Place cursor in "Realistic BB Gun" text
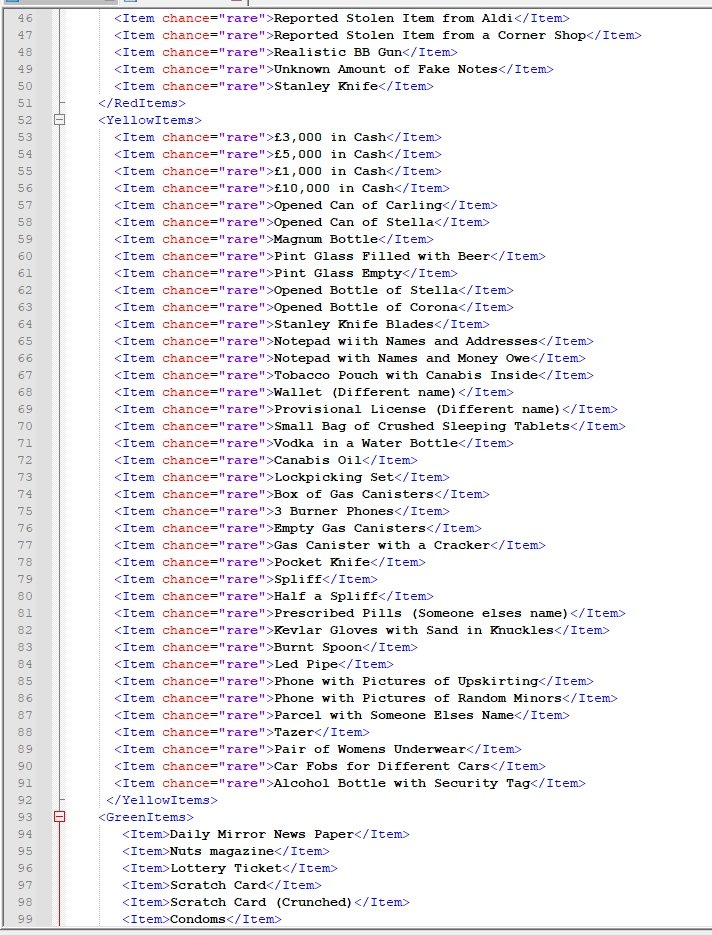Viewport: 712px width, 935px height. (338, 52)
